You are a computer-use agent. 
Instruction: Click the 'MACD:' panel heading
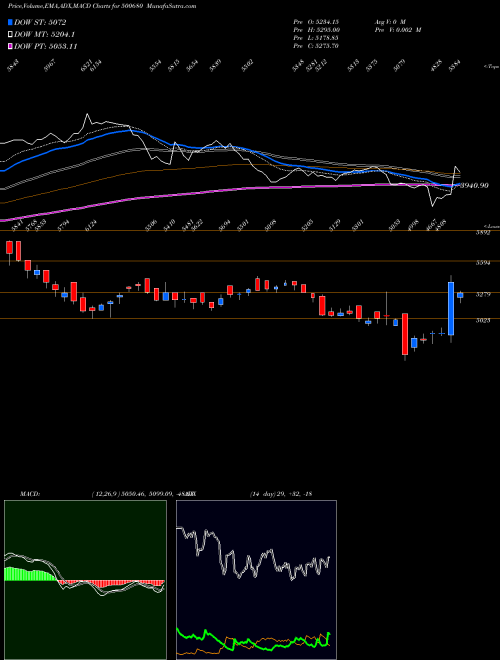coord(30,494)
